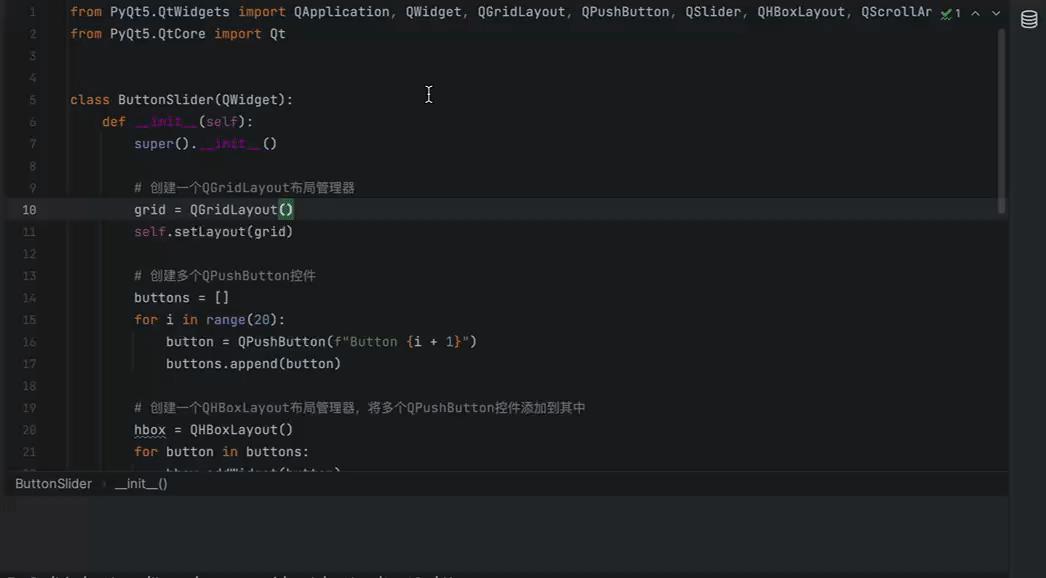Open the "__init__()" breadcrumb
Screen dimensions: 1046x578
click(x=140, y=483)
